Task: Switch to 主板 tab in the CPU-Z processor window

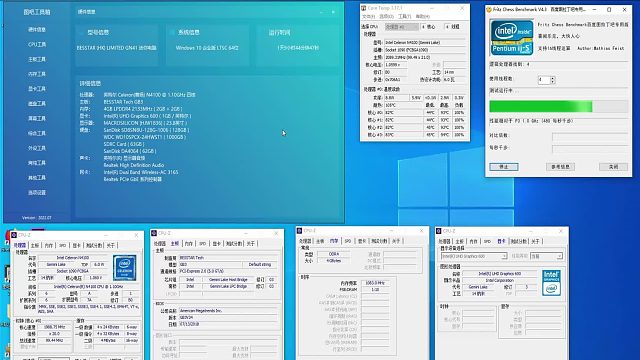Action: click(x=35, y=245)
